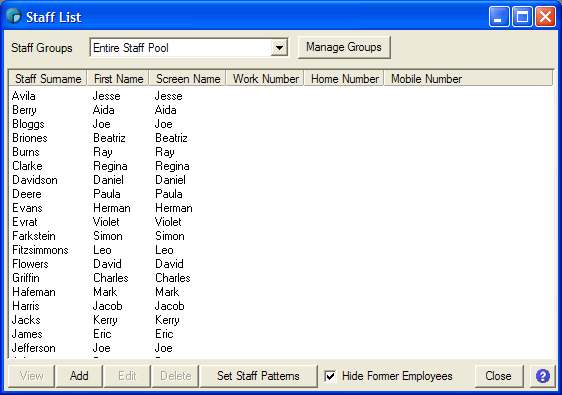Click first name Aida
The width and height of the screenshot is (562, 395).
[104, 110]
